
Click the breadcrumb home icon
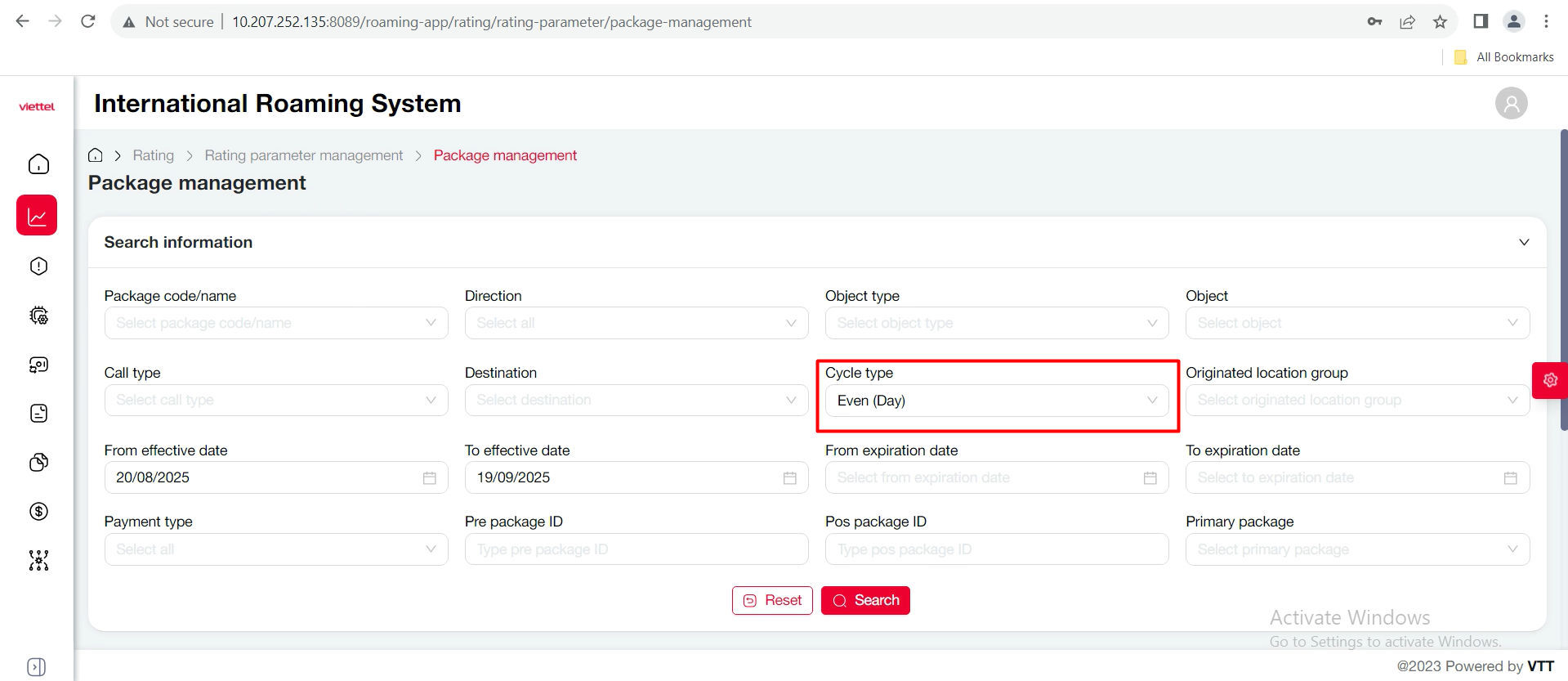point(96,155)
